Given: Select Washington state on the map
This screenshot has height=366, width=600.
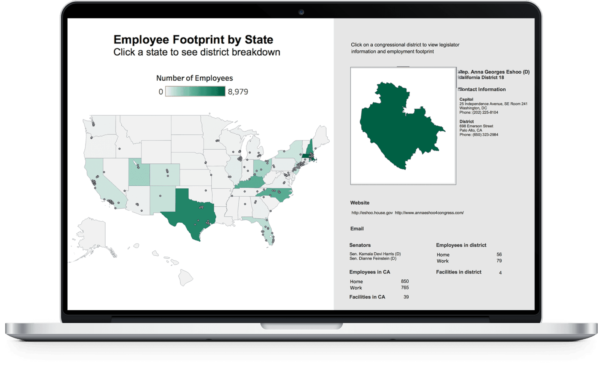Looking at the screenshot, I should click(x=100, y=125).
